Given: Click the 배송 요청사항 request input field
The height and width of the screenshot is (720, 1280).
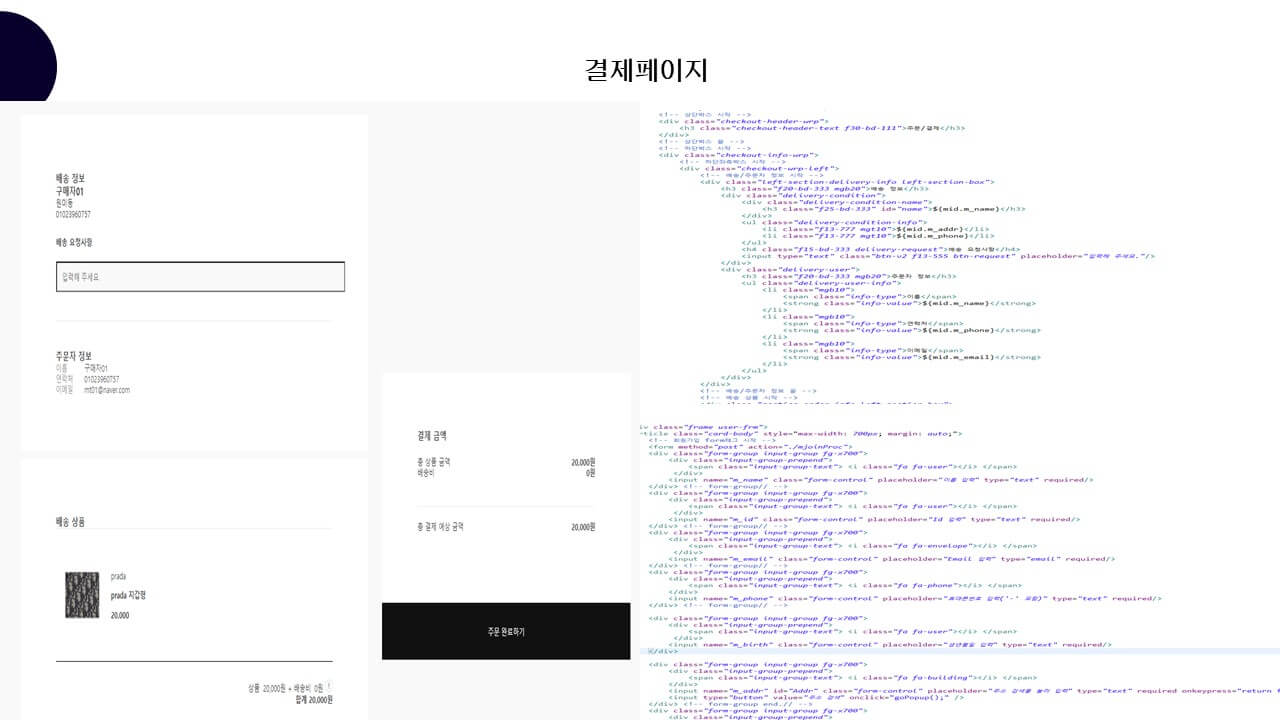Looking at the screenshot, I should (200, 276).
